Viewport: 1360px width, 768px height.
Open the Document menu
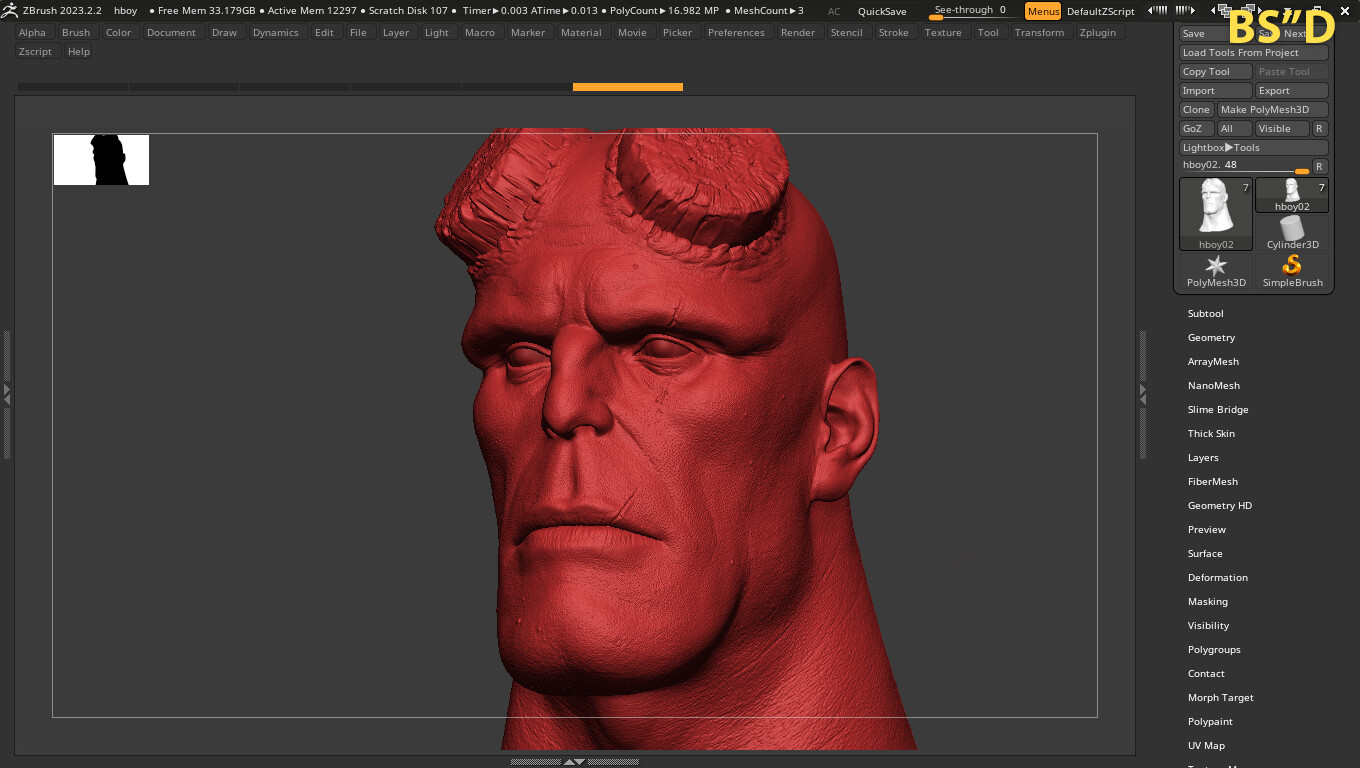coord(171,33)
